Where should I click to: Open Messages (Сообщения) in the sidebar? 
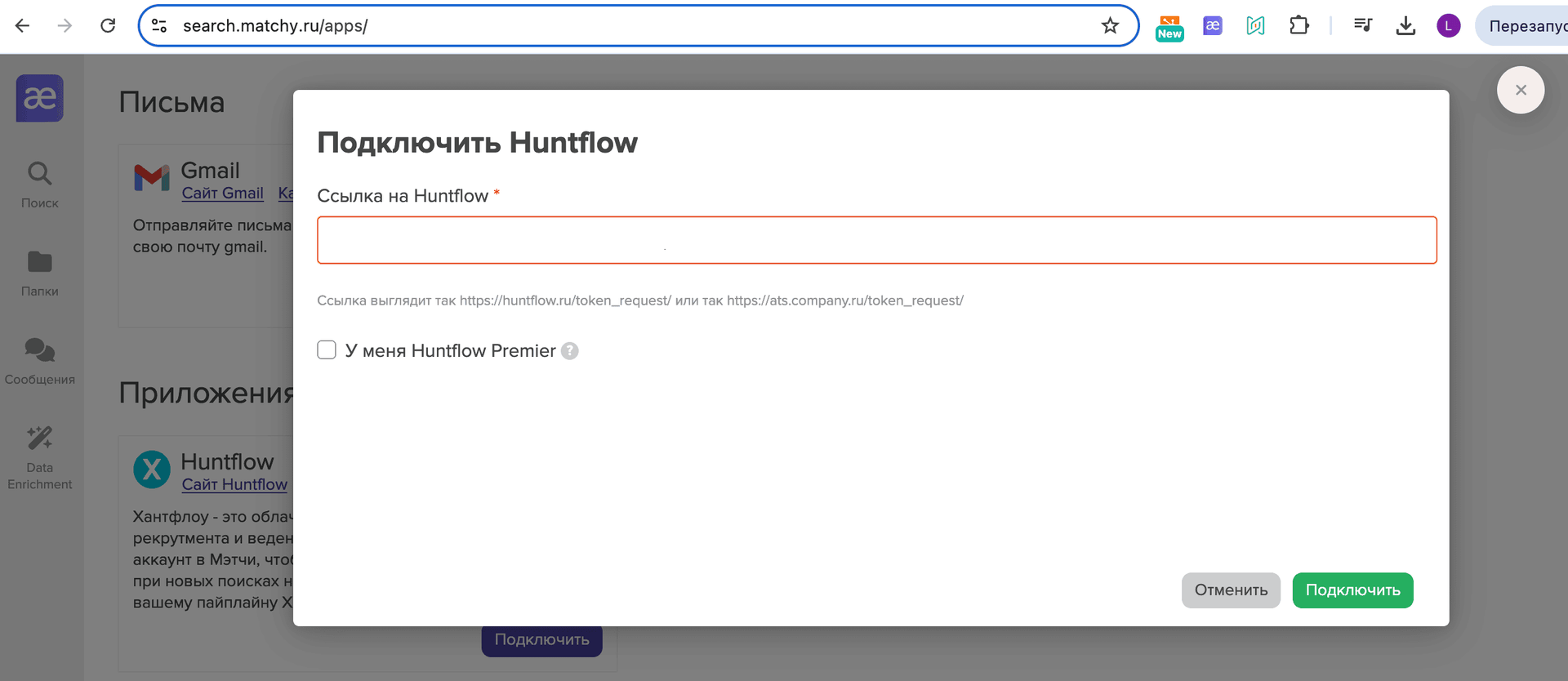[x=39, y=361]
